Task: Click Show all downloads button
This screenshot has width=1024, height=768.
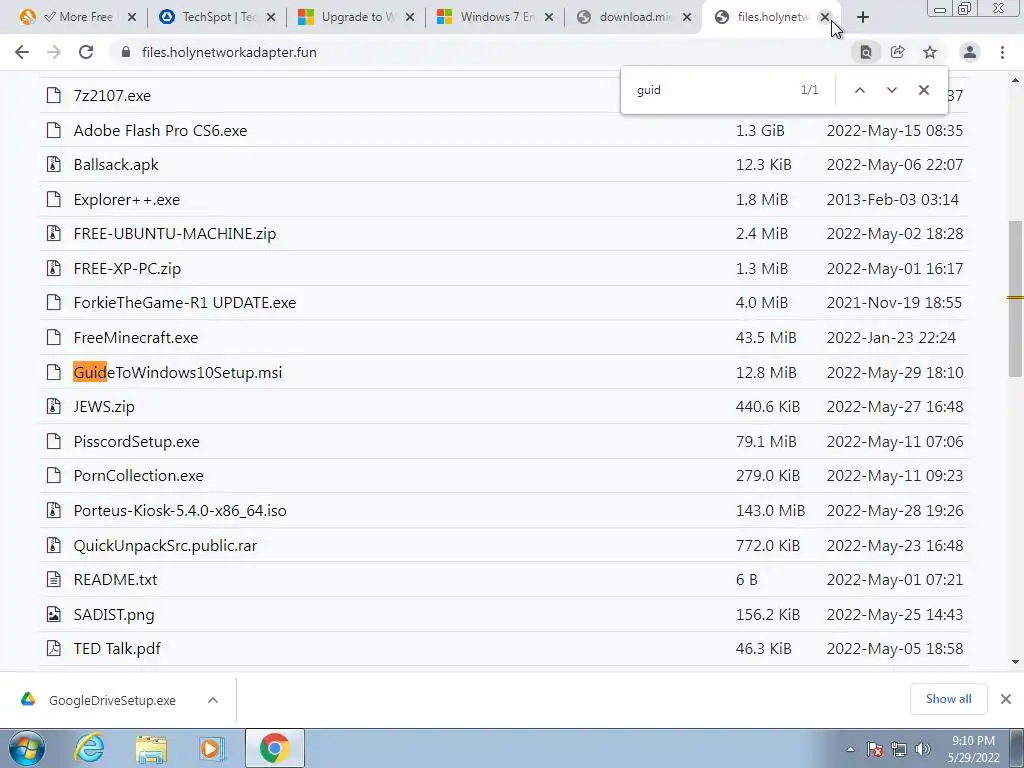Action: 948,699
